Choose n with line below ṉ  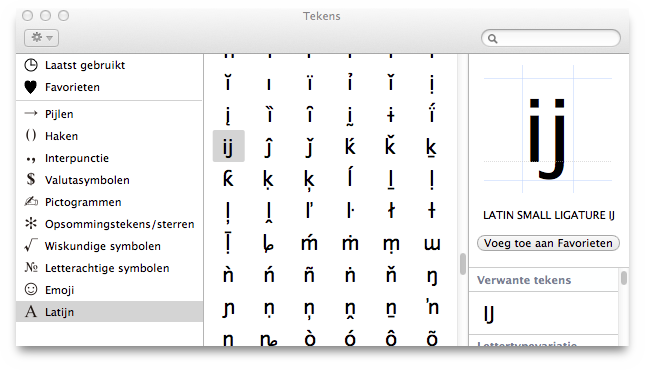(x=391, y=309)
